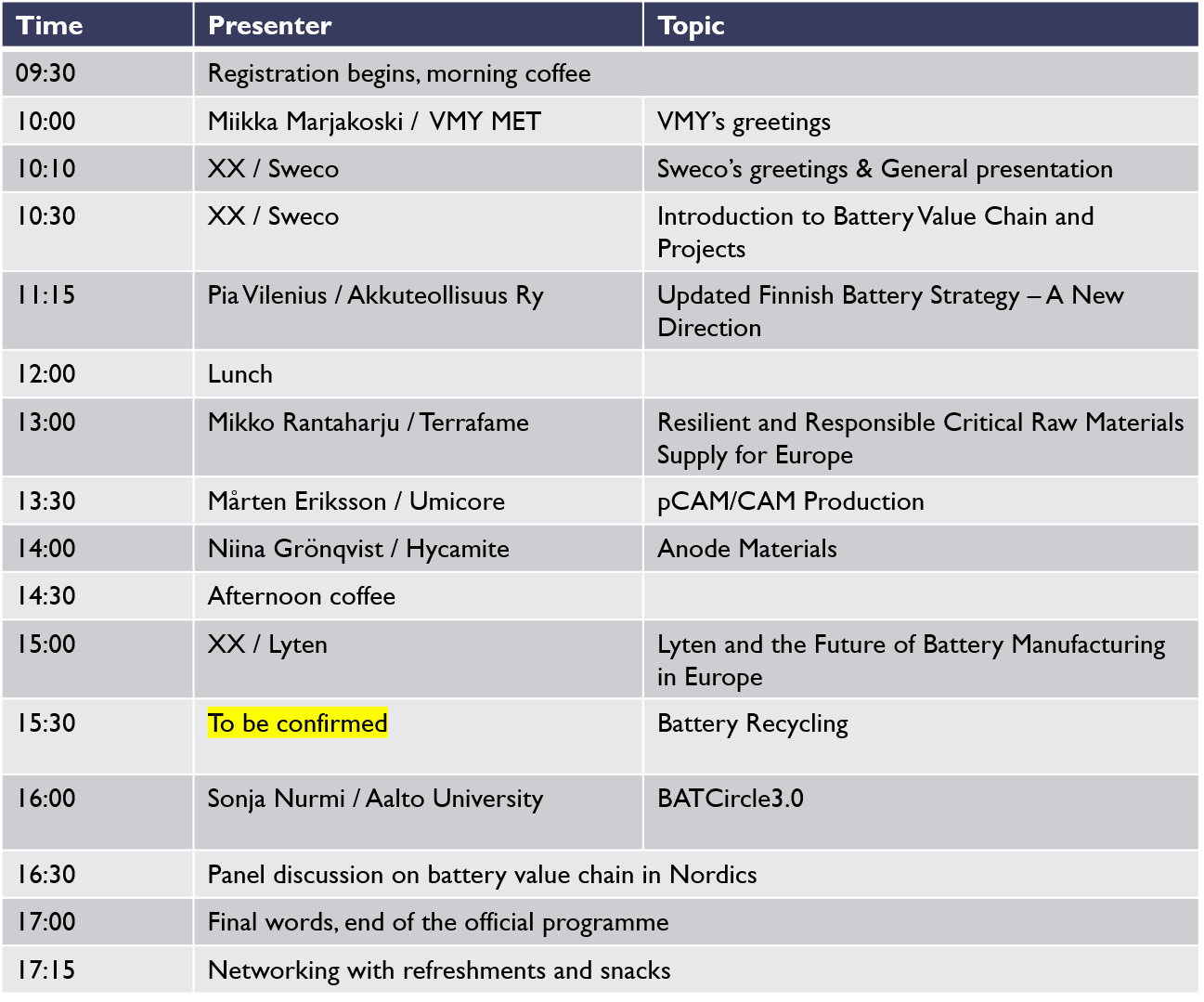Viewport: 1204px width, 1002px height.
Task: Click the 12:00 time cell
Action: (x=97, y=374)
